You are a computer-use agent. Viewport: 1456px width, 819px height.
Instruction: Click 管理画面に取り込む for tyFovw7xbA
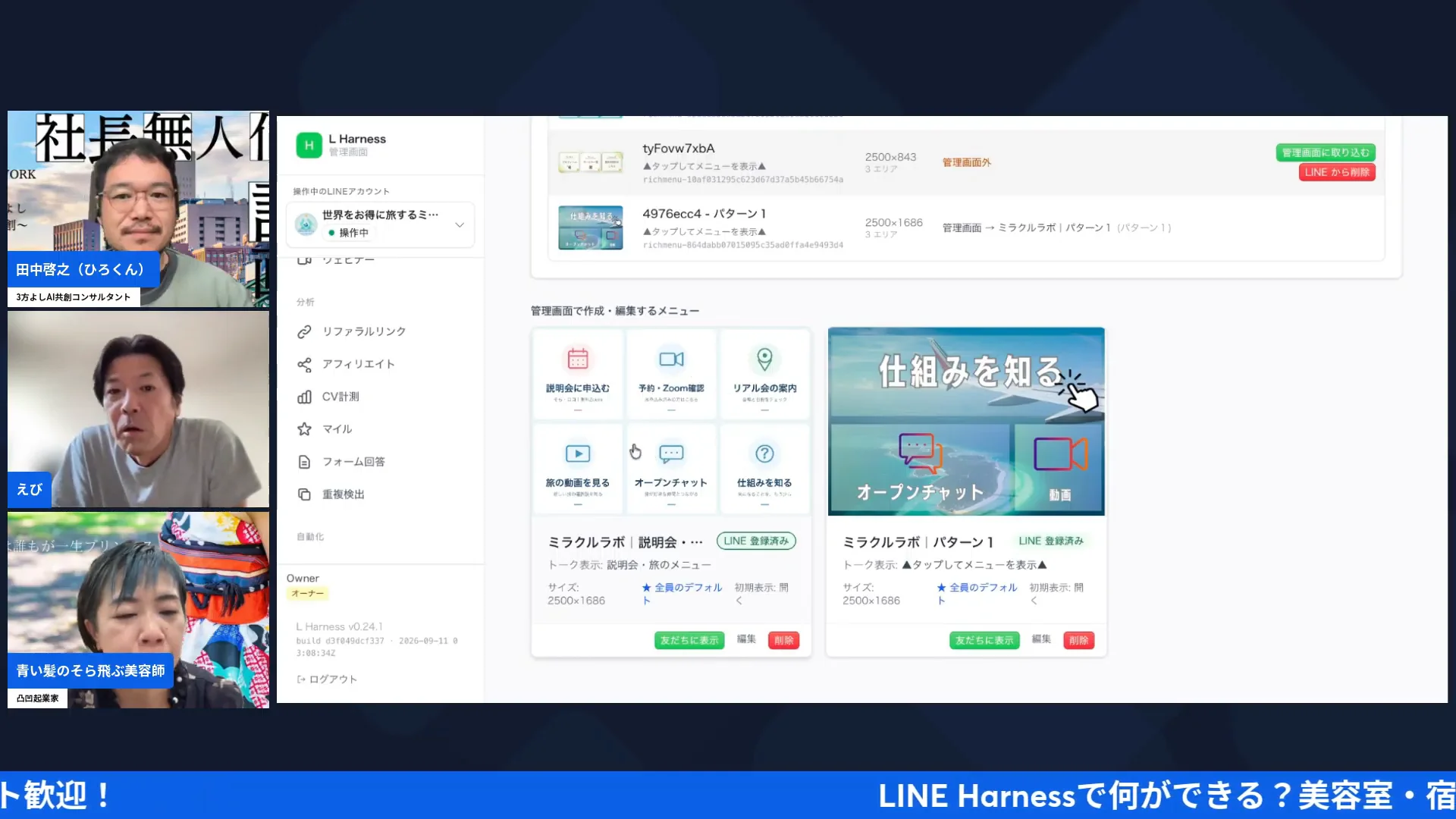coord(1326,152)
